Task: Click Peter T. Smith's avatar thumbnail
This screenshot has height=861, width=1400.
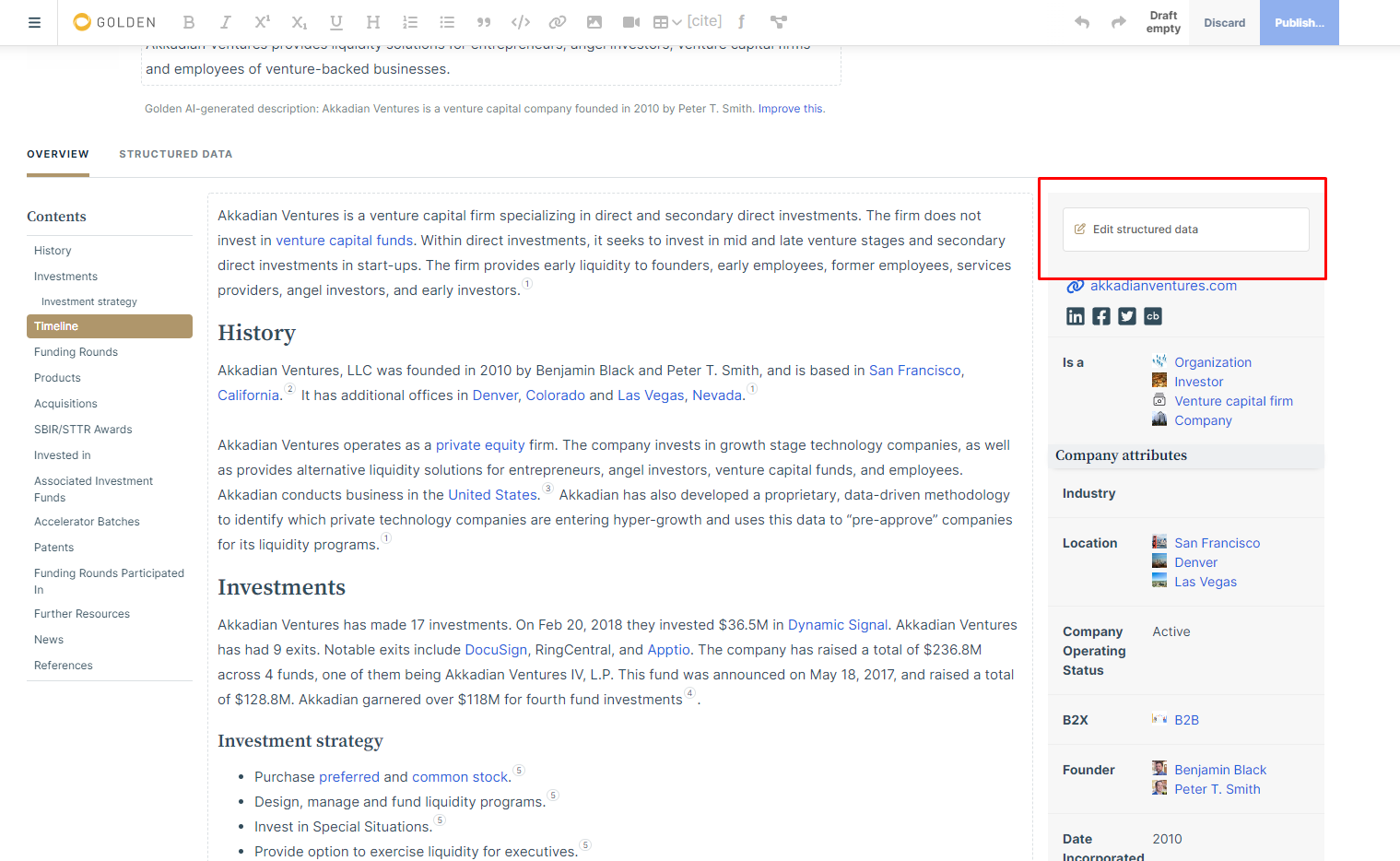Action: click(1159, 788)
